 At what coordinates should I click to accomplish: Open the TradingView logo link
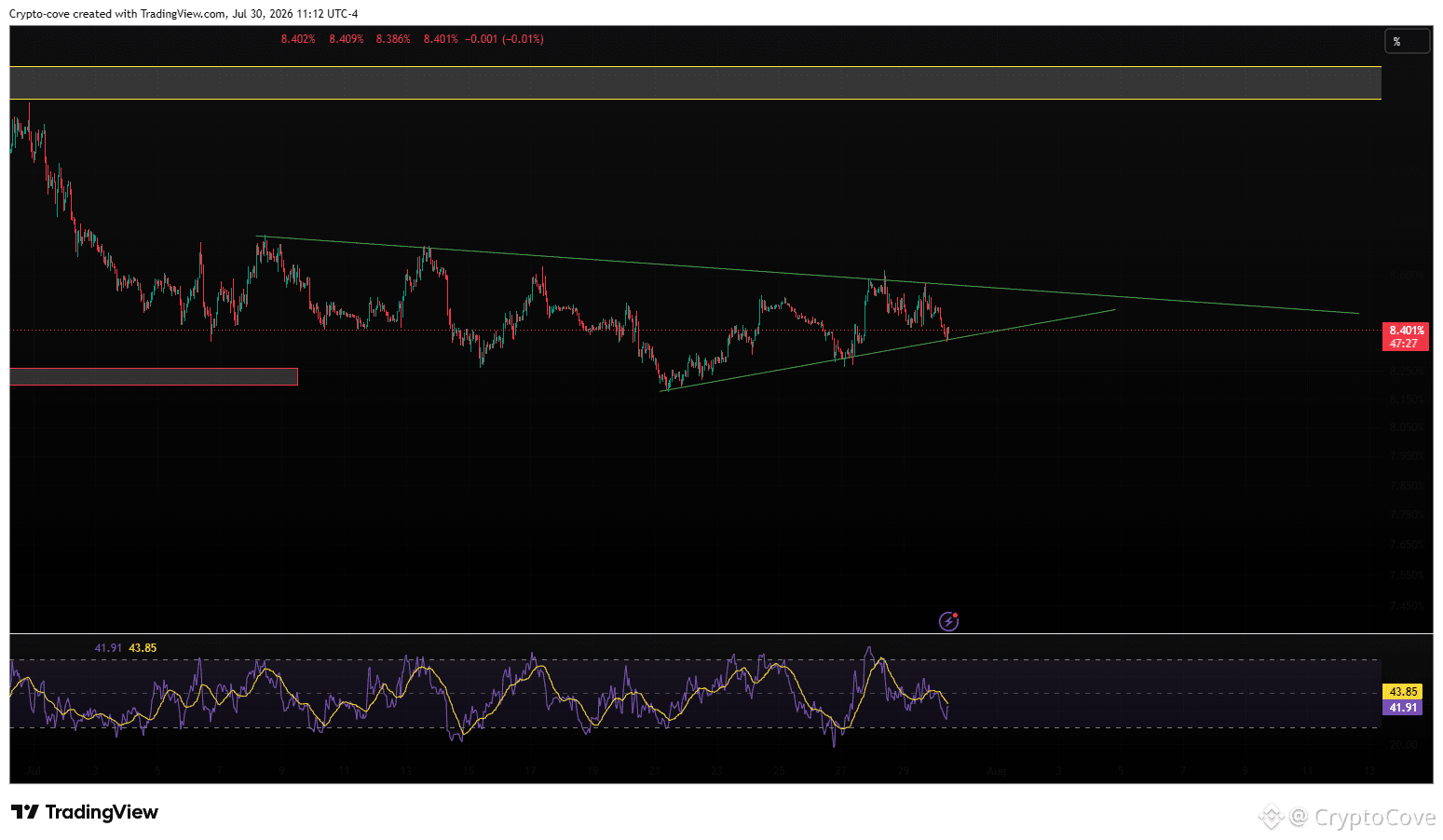85,812
